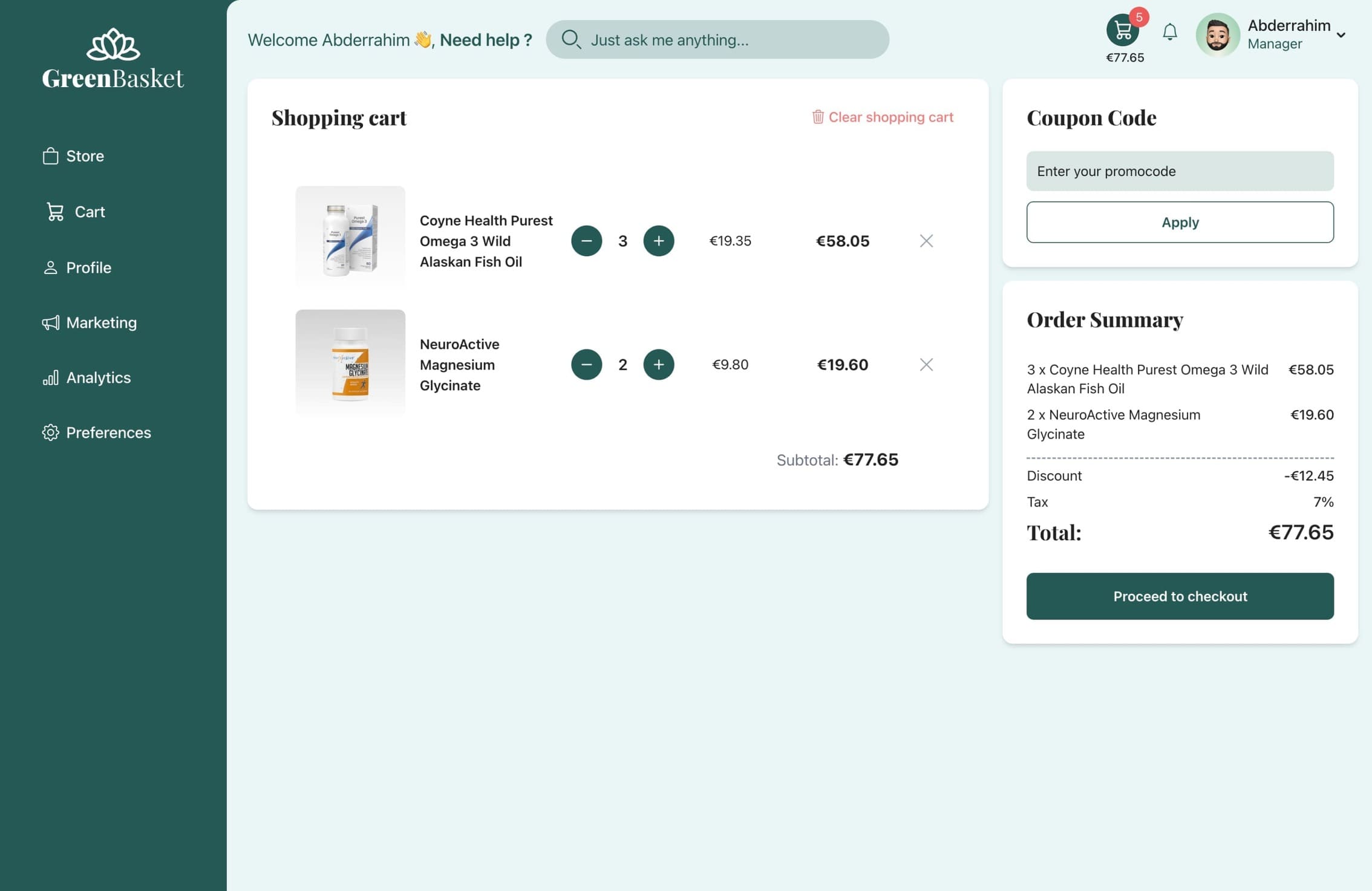Open the notifications bell
The image size is (1372, 891).
1170,32
